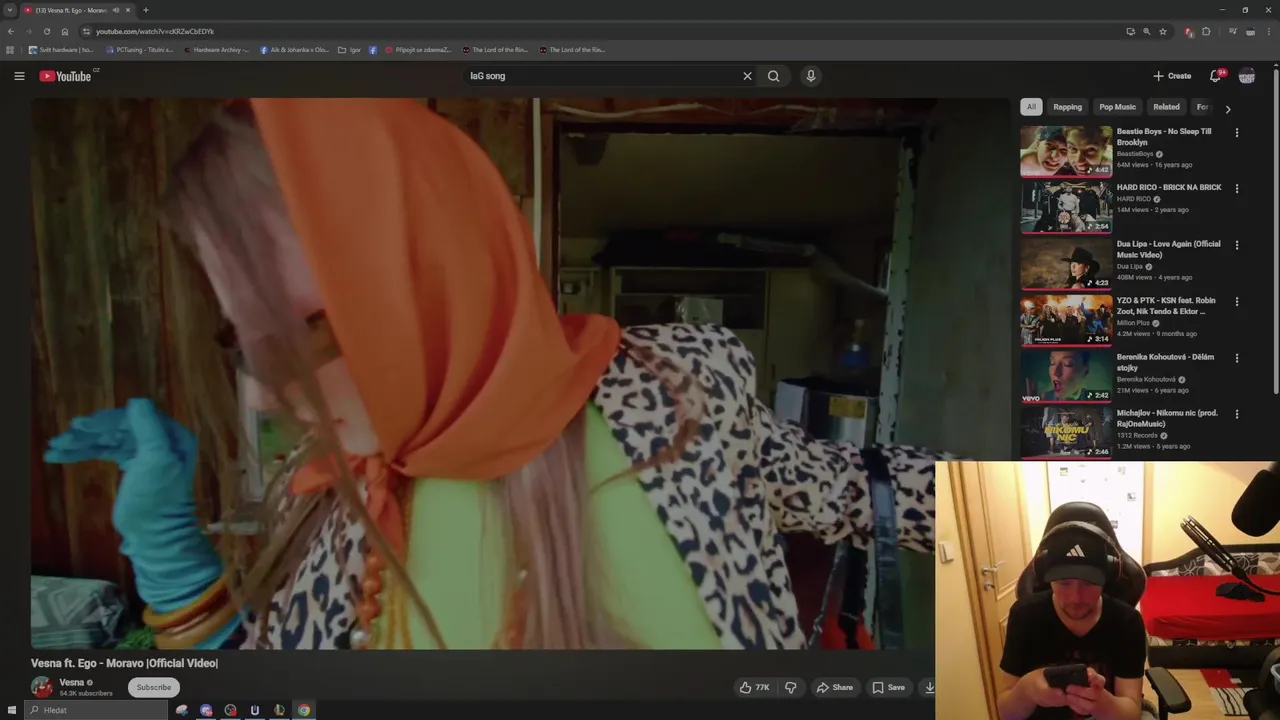This screenshot has width=1280, height=720.
Task: Close the Vesna ft. Ego browser tab
Action: 128,10
